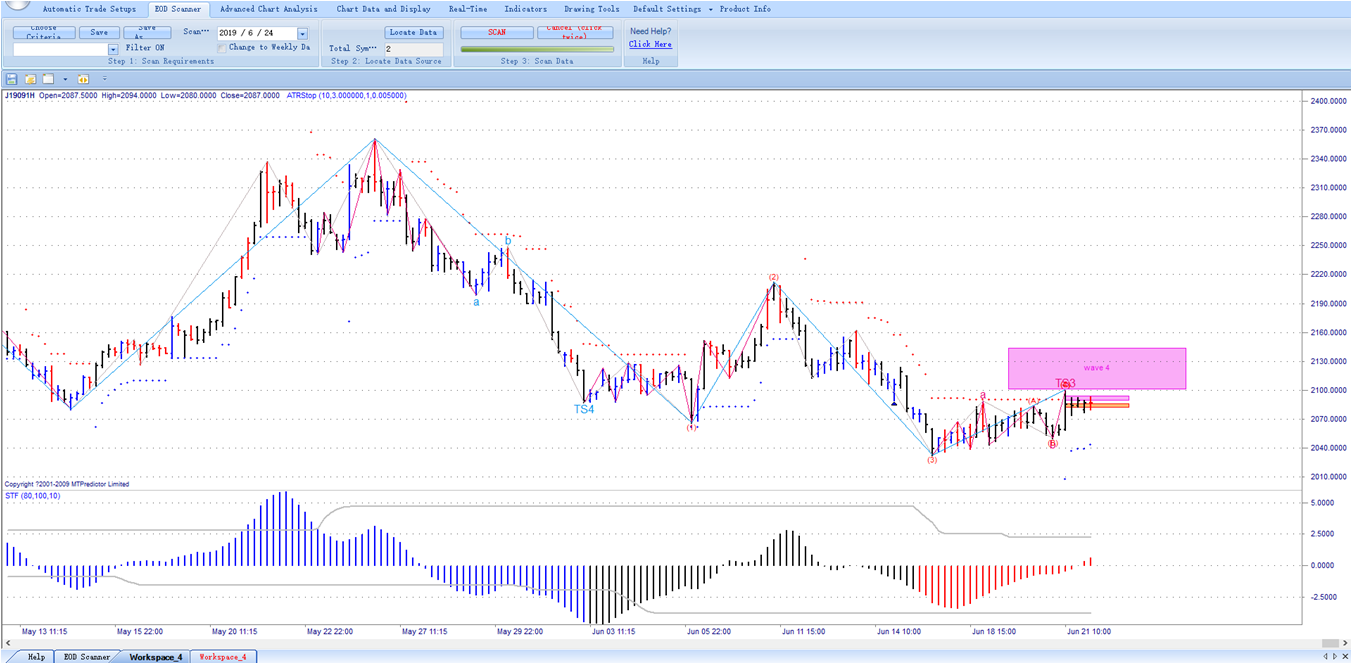
Task: Click the open folder icon in quick toolbar
Action: tap(30, 79)
